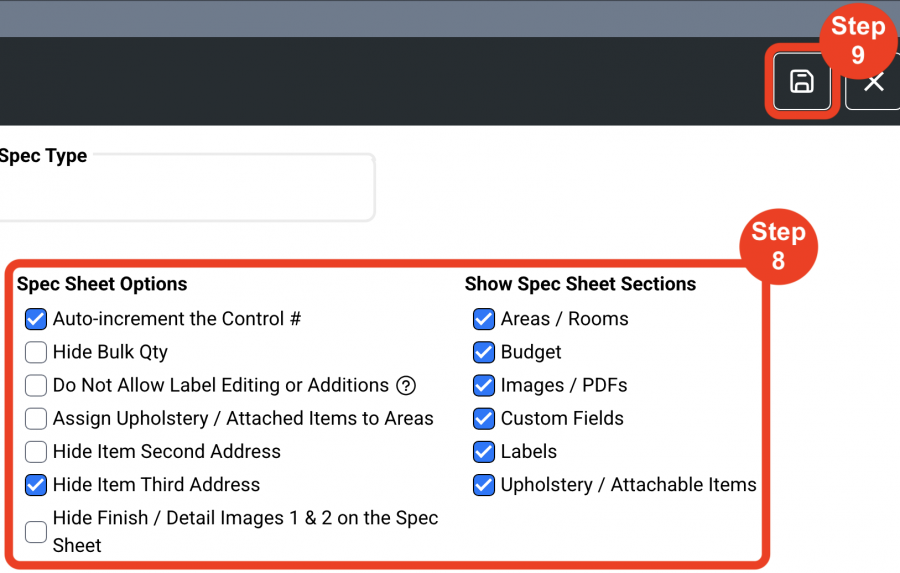
Task: Uncheck Upholstery / Attachable Items checkbox
Action: tap(484, 485)
